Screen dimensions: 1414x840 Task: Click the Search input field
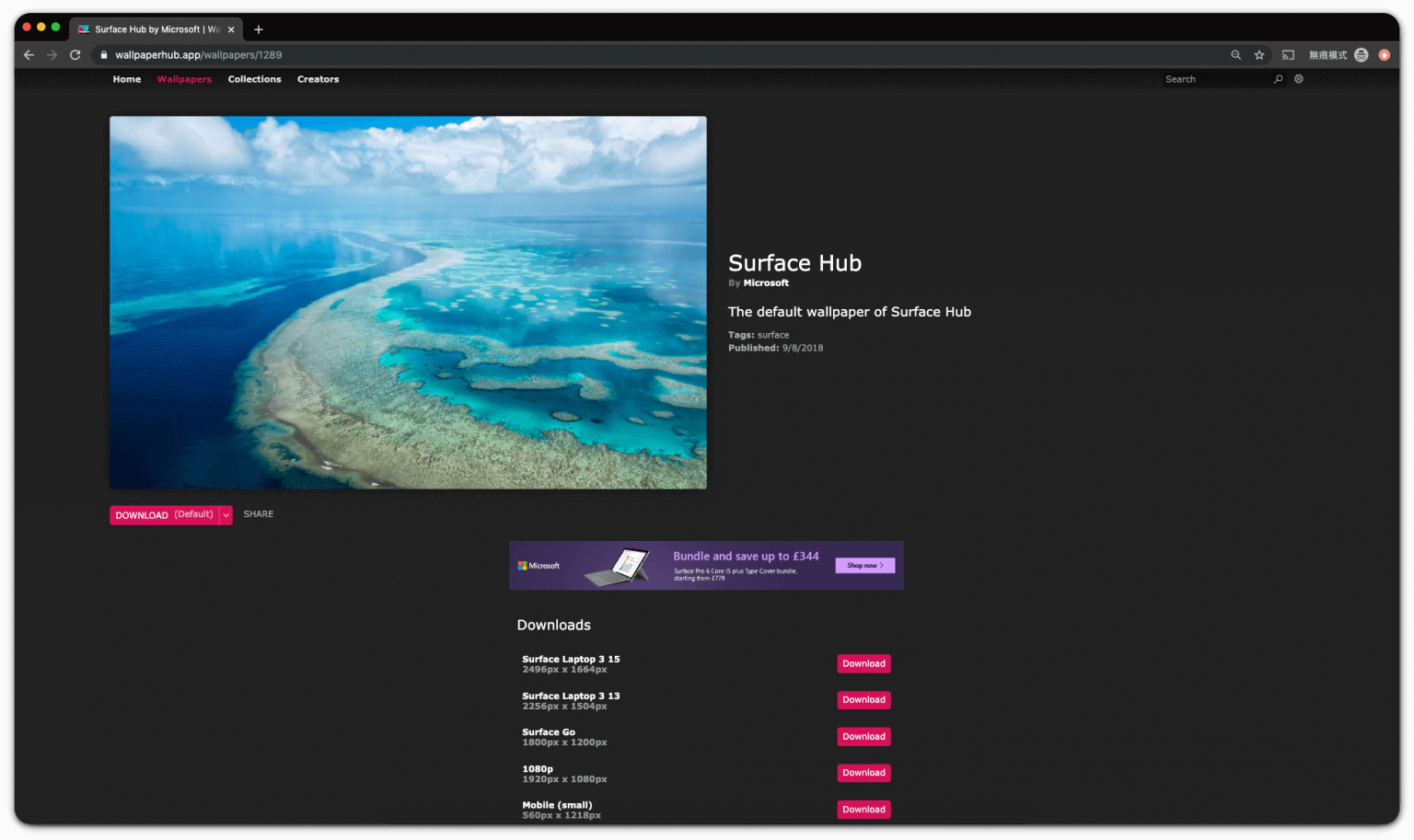pyautogui.click(x=1215, y=79)
